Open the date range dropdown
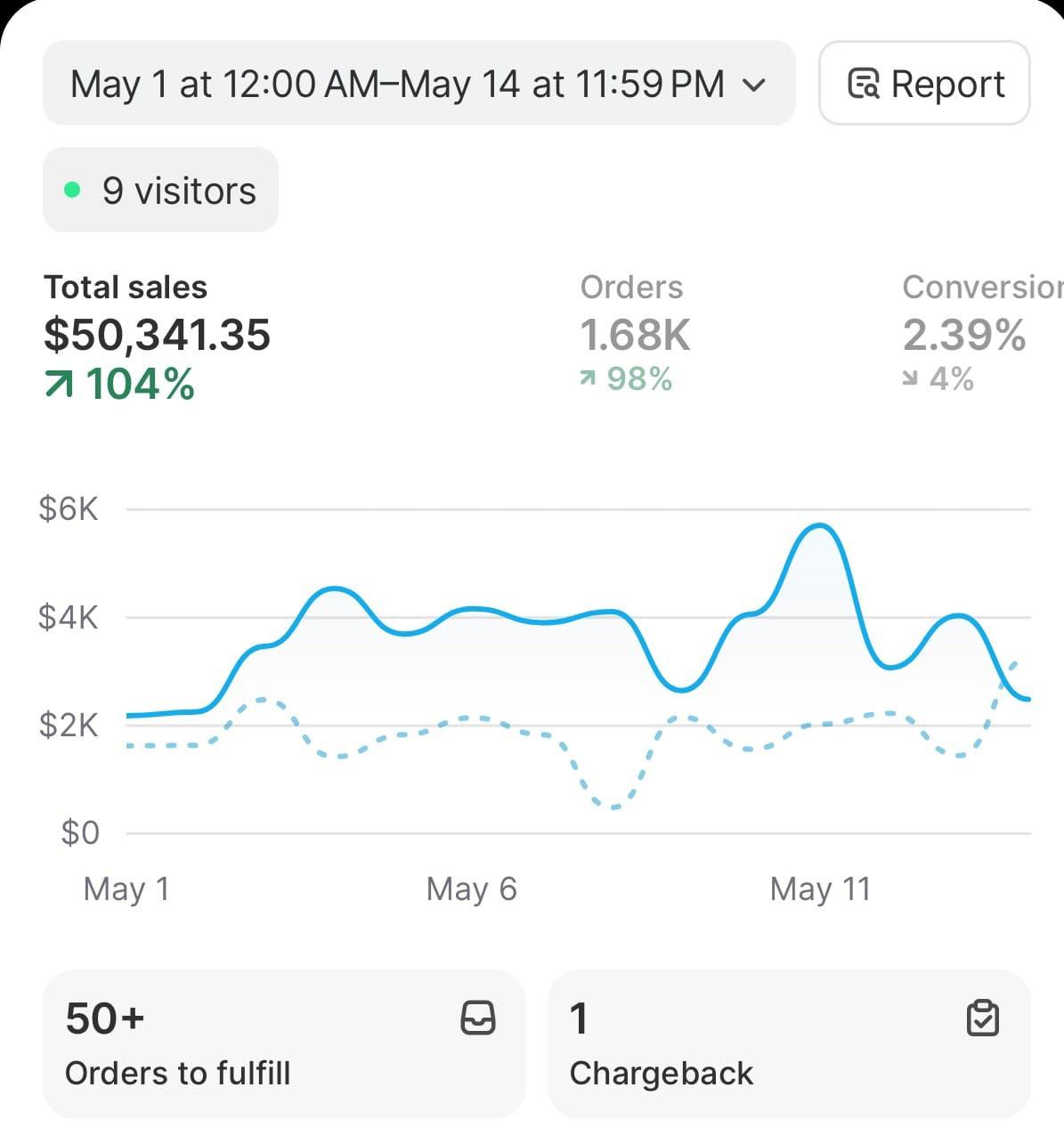This screenshot has height=1136, width=1064. pyautogui.click(x=418, y=84)
